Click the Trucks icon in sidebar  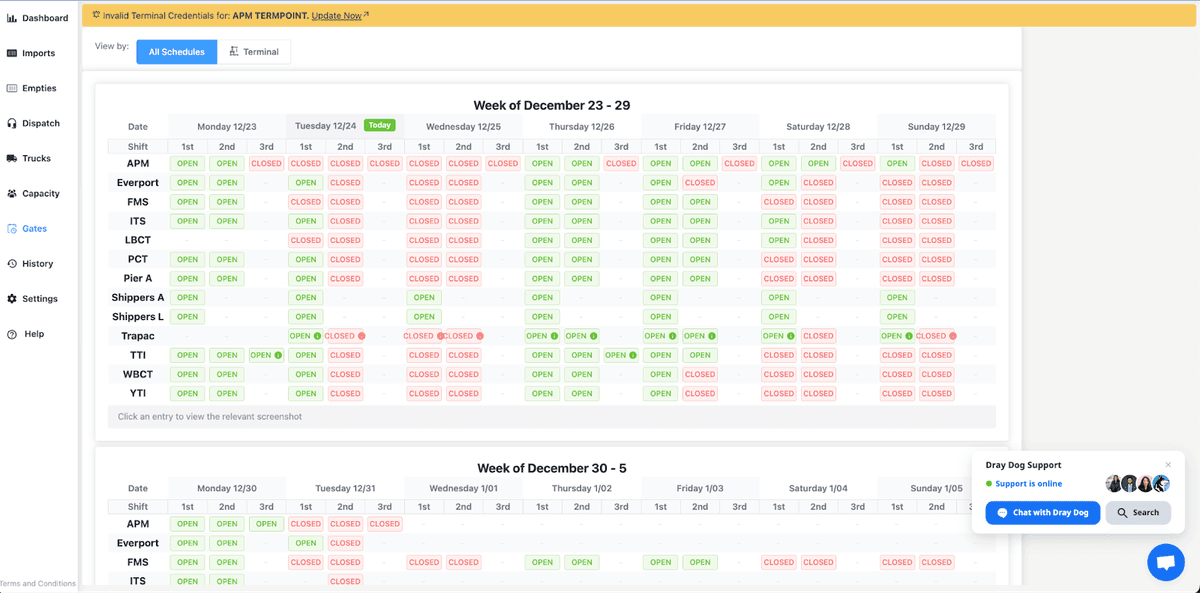pos(12,158)
